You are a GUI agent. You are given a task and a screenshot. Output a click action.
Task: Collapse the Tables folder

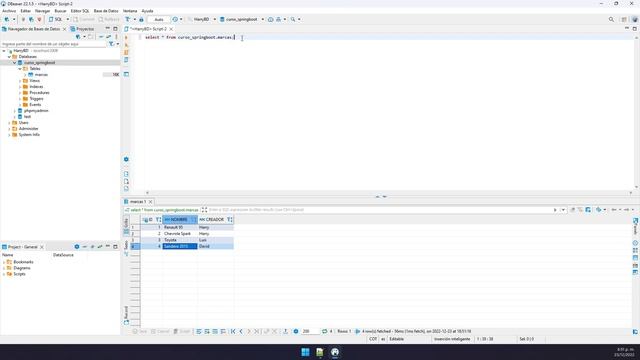[x=20, y=69]
